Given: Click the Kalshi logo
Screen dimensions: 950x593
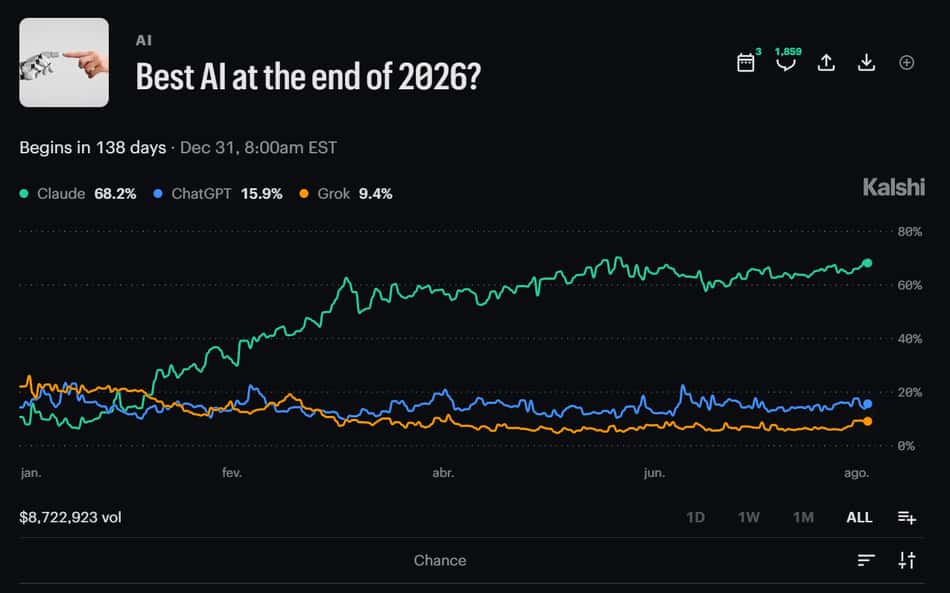Looking at the screenshot, I should pos(894,187).
